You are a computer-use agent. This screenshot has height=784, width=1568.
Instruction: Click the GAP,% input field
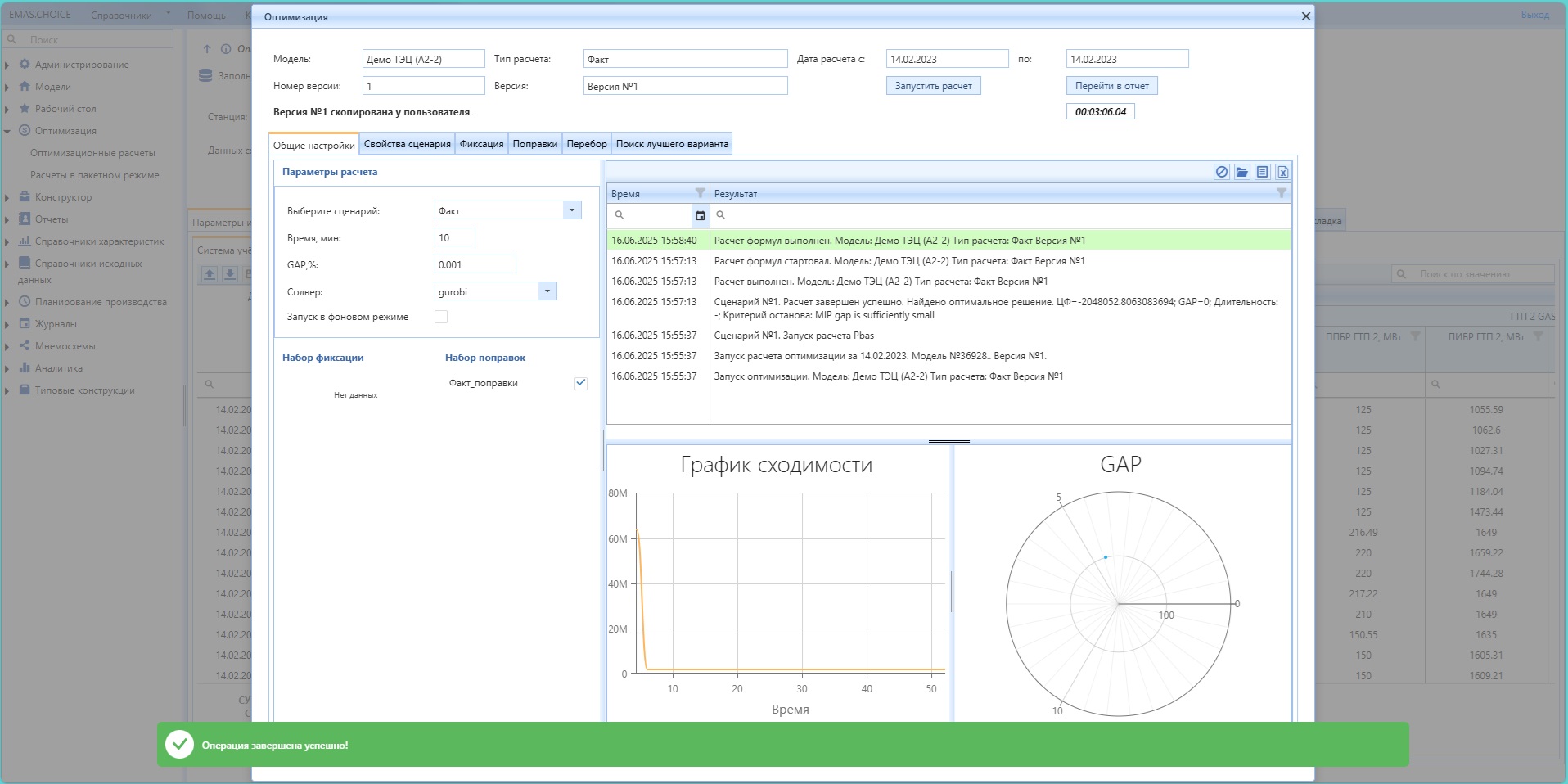[475, 264]
